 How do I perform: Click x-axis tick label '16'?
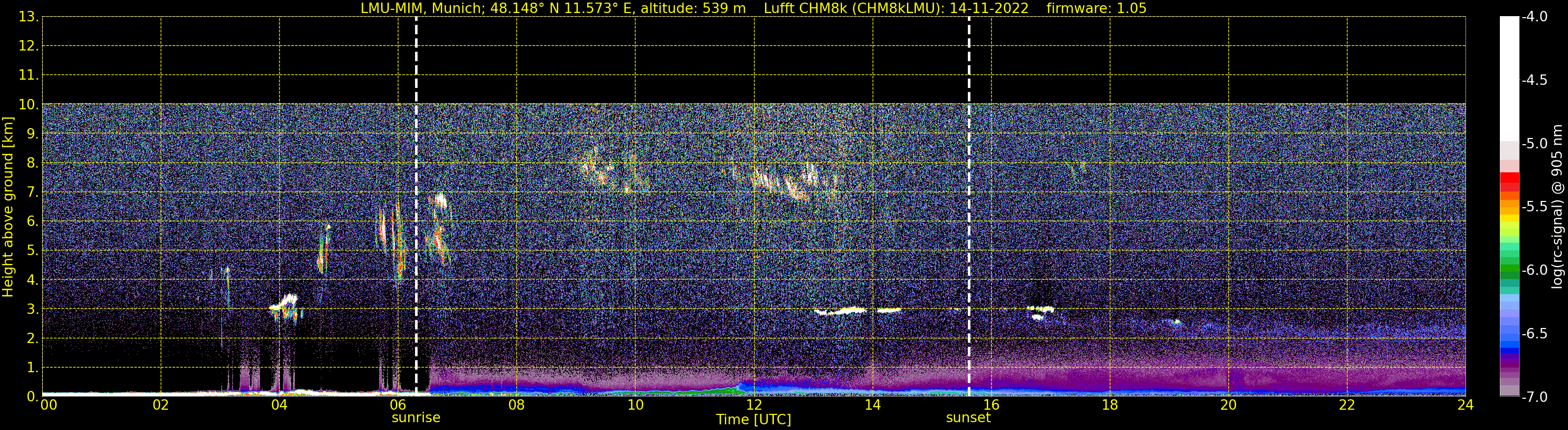coord(992,405)
